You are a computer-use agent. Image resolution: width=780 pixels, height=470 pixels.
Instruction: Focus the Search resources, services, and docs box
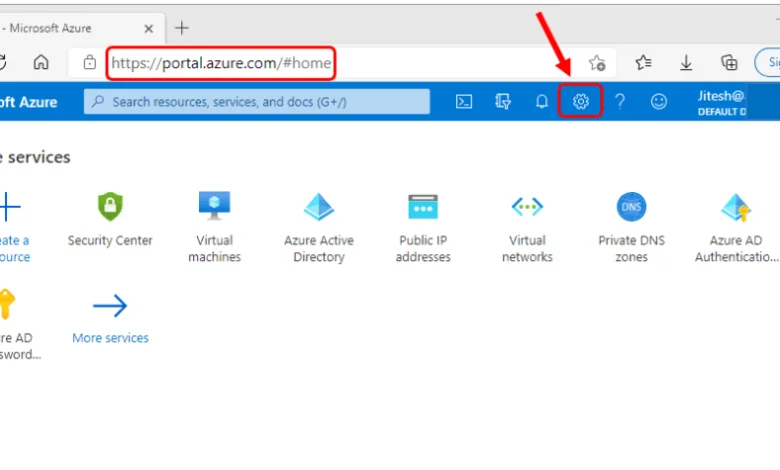pos(256,101)
